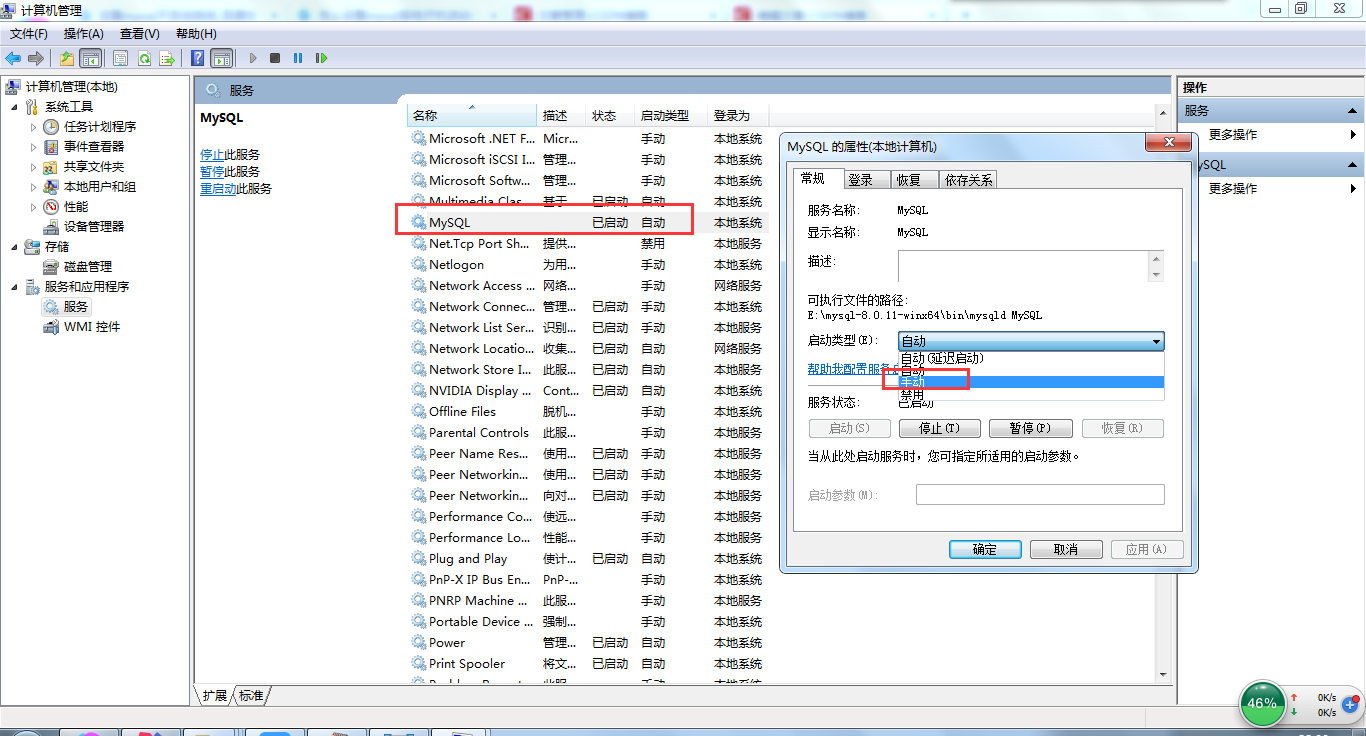Click the 确定 button
The height and width of the screenshot is (736, 1366).
[985, 549]
